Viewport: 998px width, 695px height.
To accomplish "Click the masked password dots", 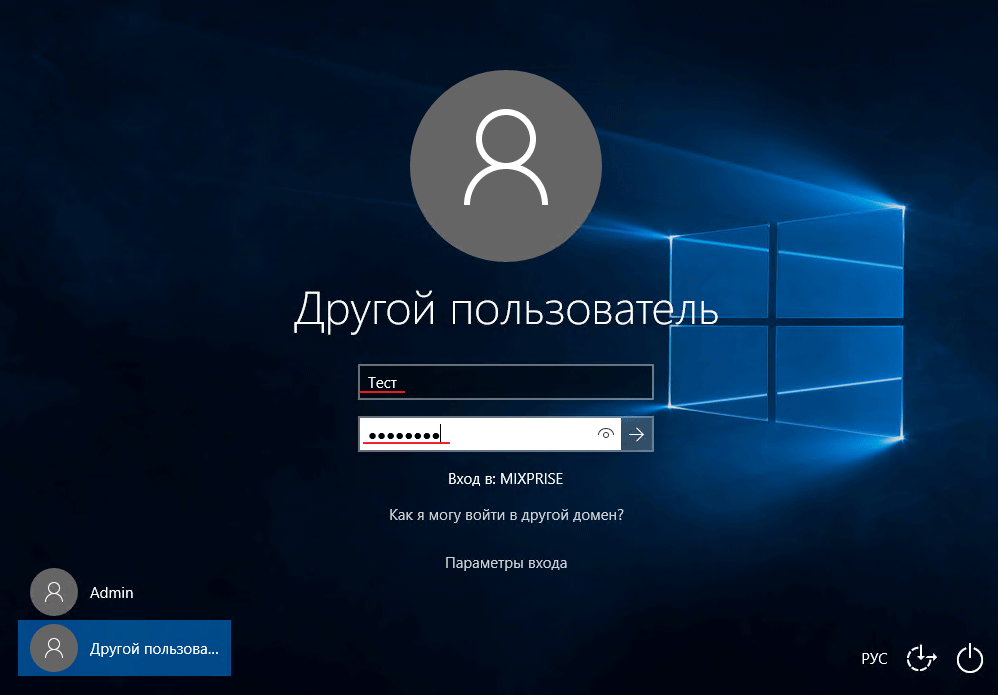I will [x=404, y=435].
